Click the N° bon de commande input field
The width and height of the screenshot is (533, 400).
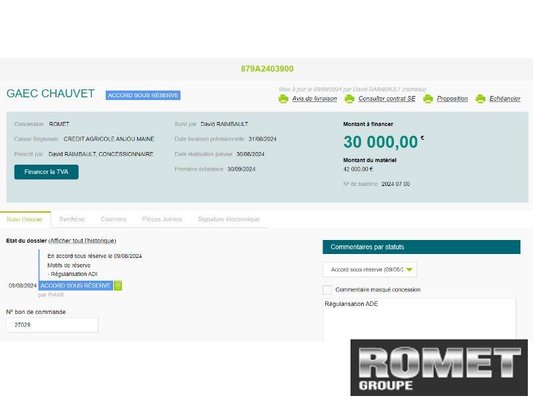52,325
